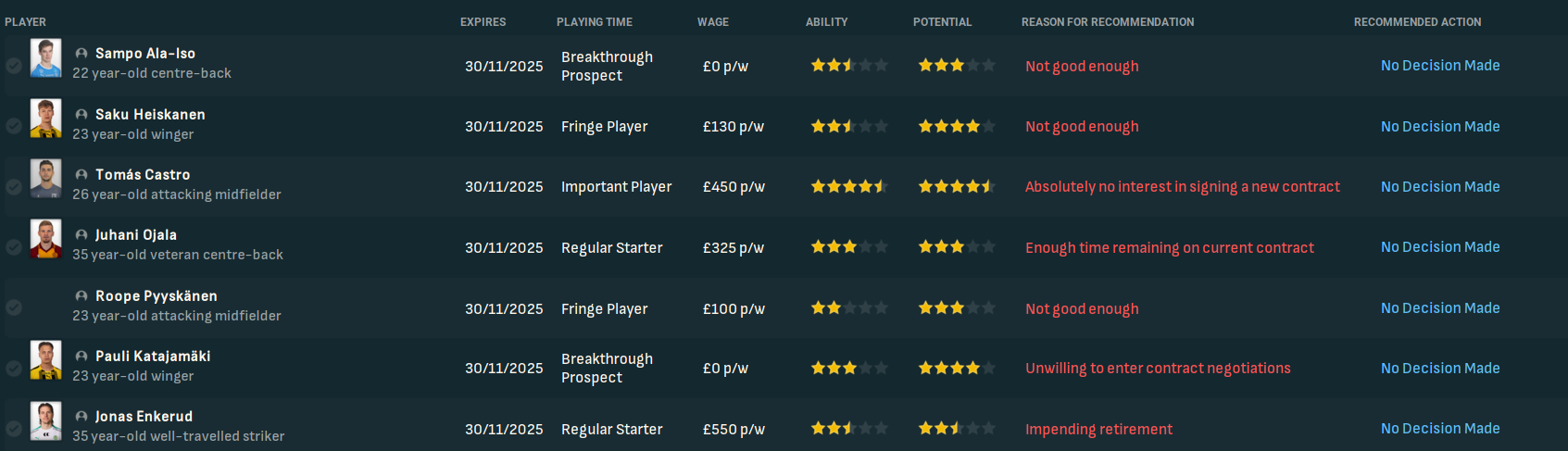Click the info icon beside Jonas Enkerud
This screenshot has width=1568, height=451.
[82, 417]
